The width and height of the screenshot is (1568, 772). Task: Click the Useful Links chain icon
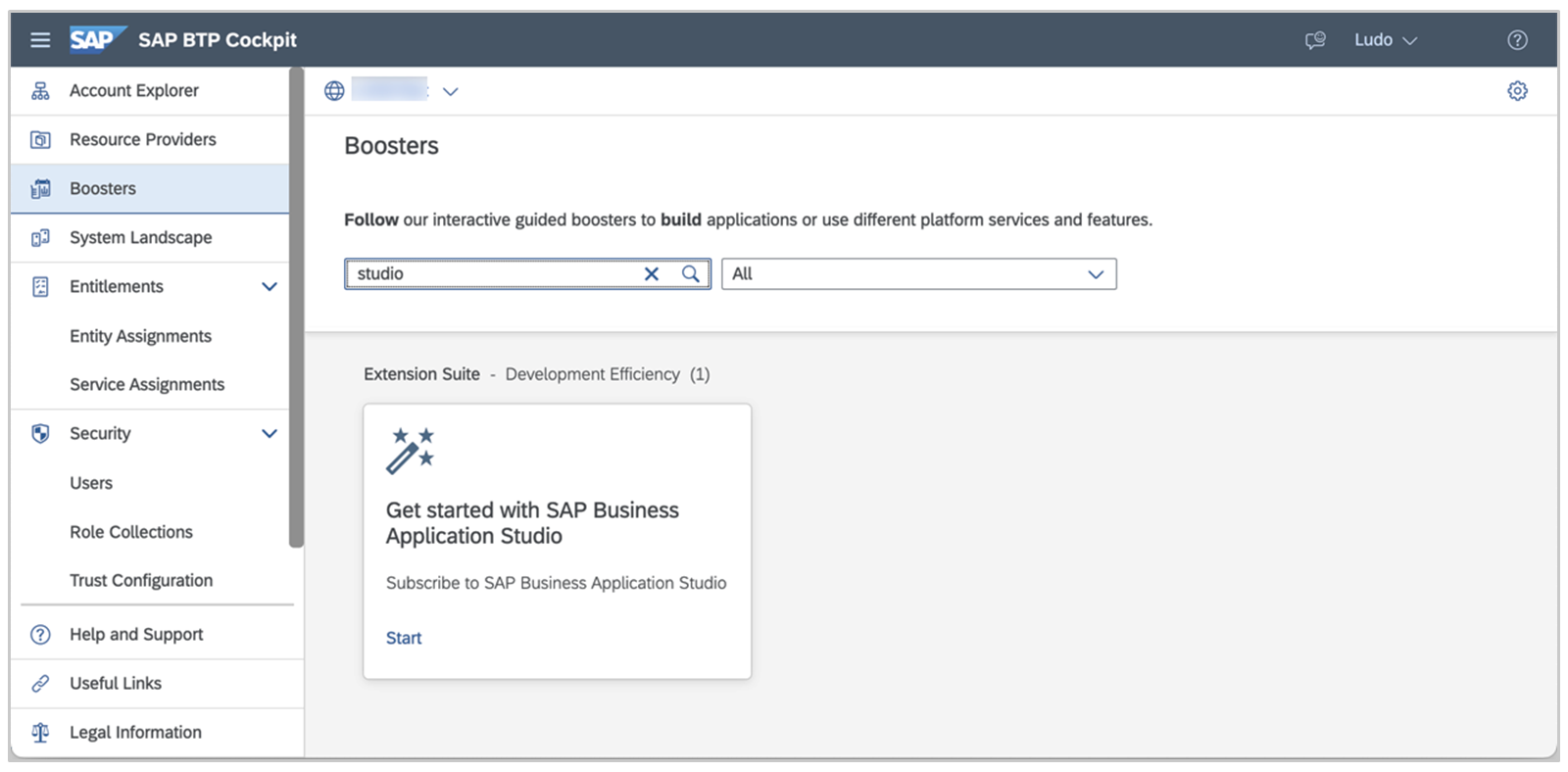tap(40, 684)
